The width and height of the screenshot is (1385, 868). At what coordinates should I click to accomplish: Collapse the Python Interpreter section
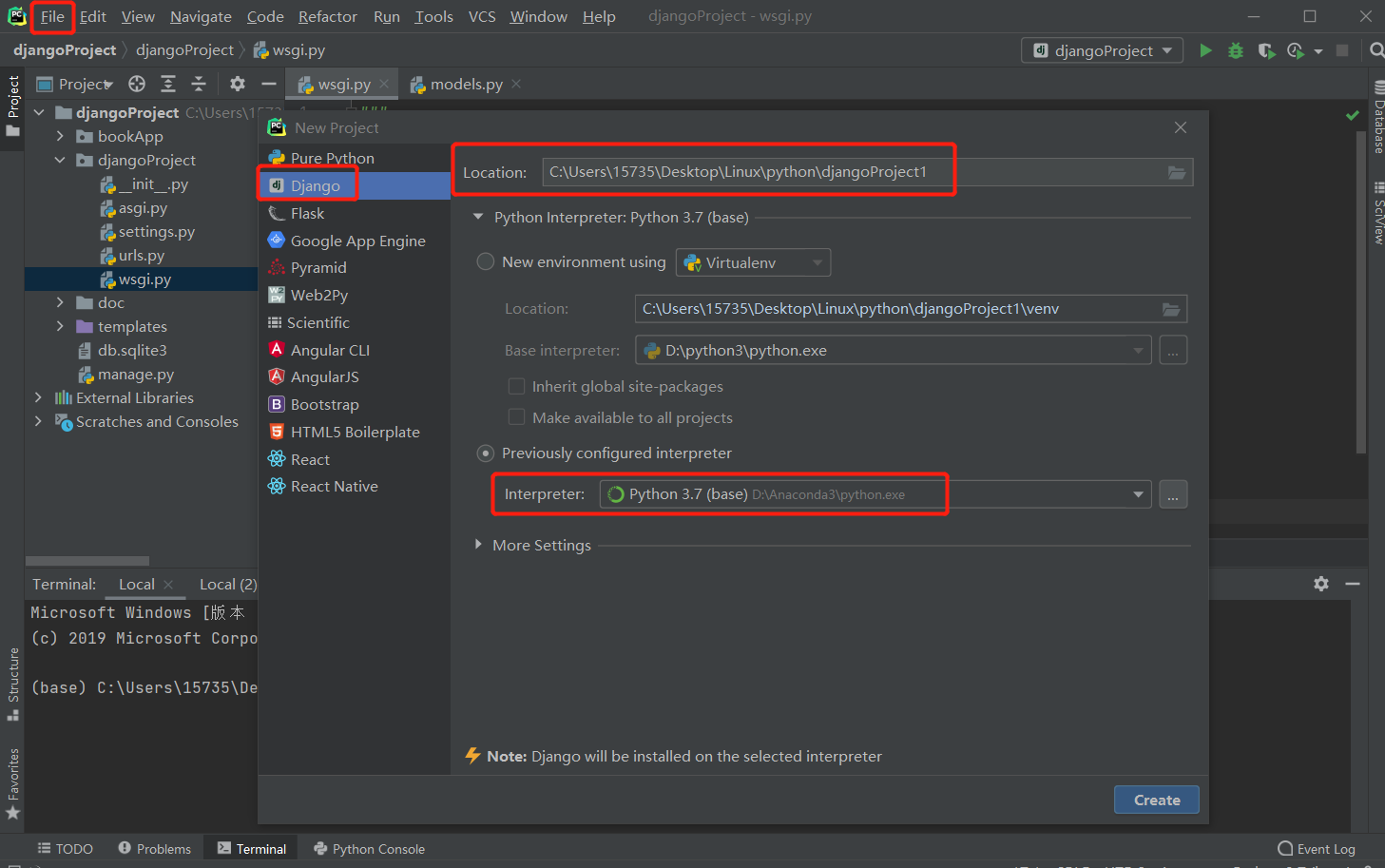[x=478, y=218]
